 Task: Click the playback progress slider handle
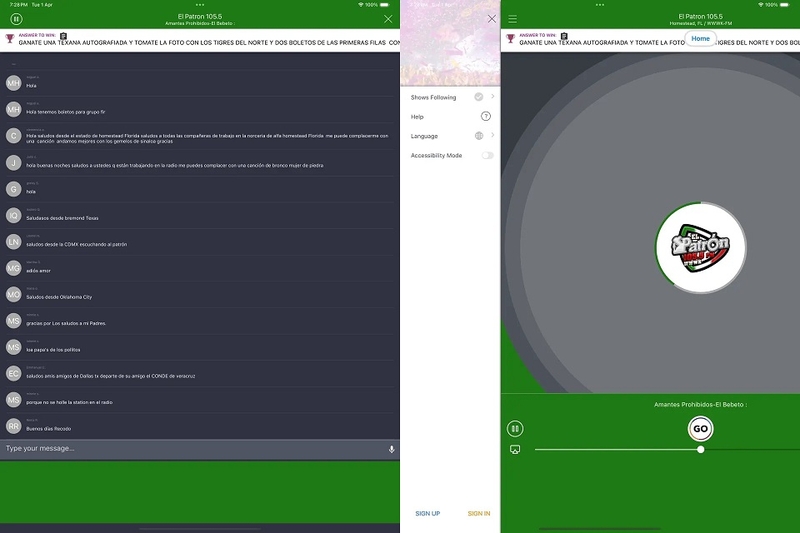[x=701, y=449]
